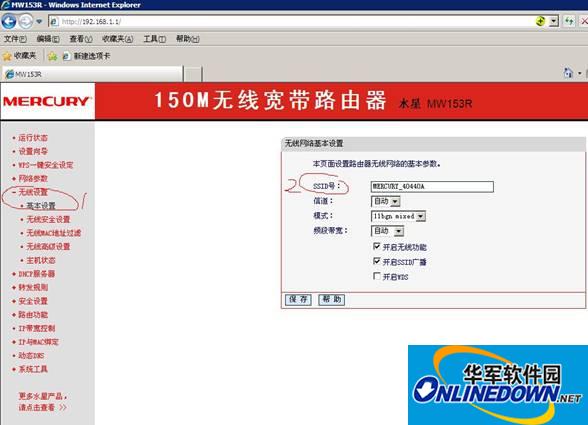Expand 系统工具 in sidebar

[33, 369]
